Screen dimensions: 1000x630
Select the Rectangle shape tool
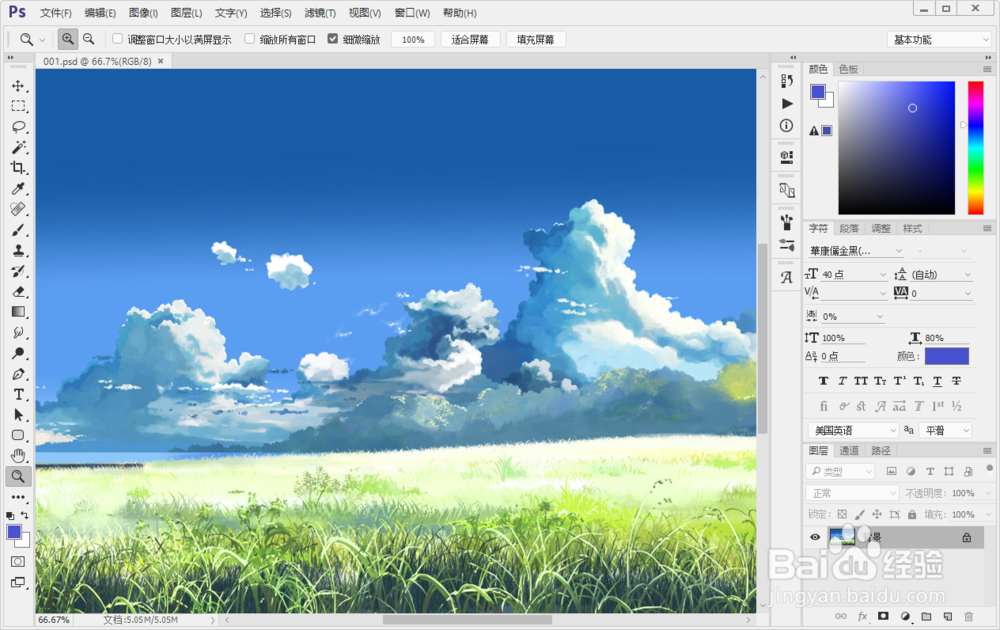[x=18, y=436]
